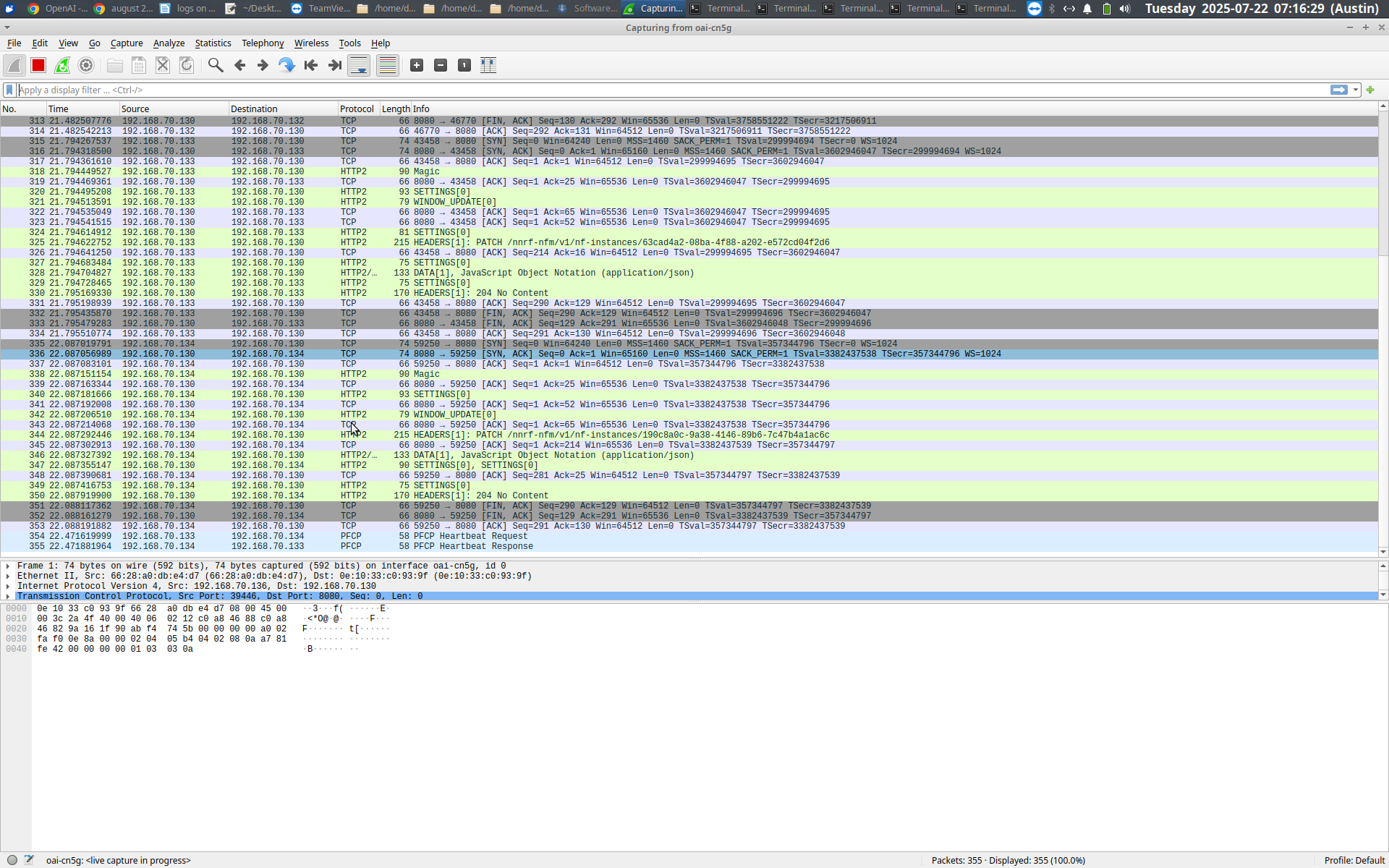Expand Internet Protocol Version 4 tree
Image resolution: width=1389 pixels, height=868 pixels.
(8, 587)
